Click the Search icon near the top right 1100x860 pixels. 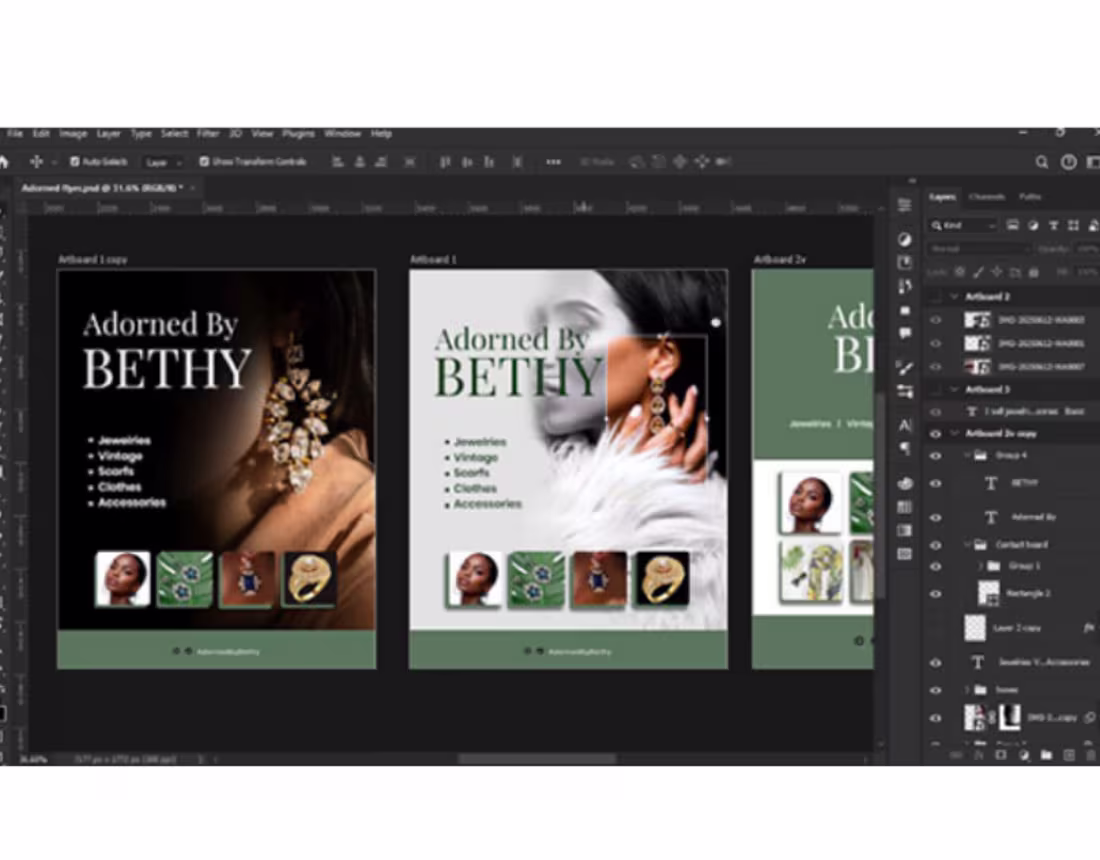[x=1041, y=161]
